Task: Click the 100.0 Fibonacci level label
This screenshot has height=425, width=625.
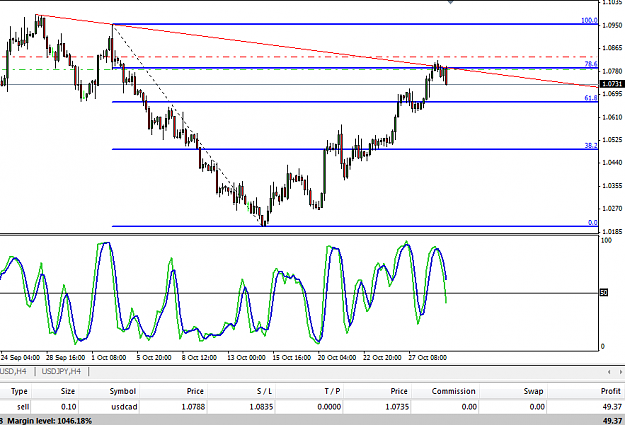Action: point(589,20)
